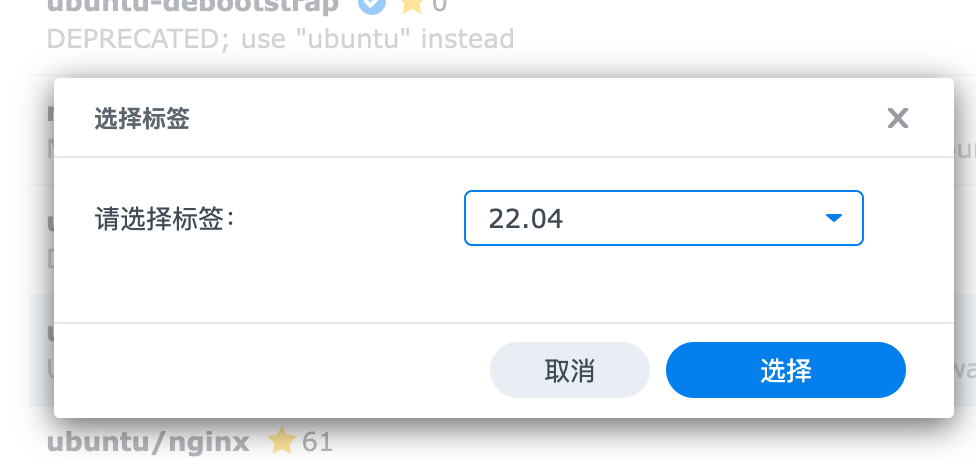The height and width of the screenshot is (458, 976).
Task: Select the ubuntu-debootstrap image title
Action: point(193,6)
